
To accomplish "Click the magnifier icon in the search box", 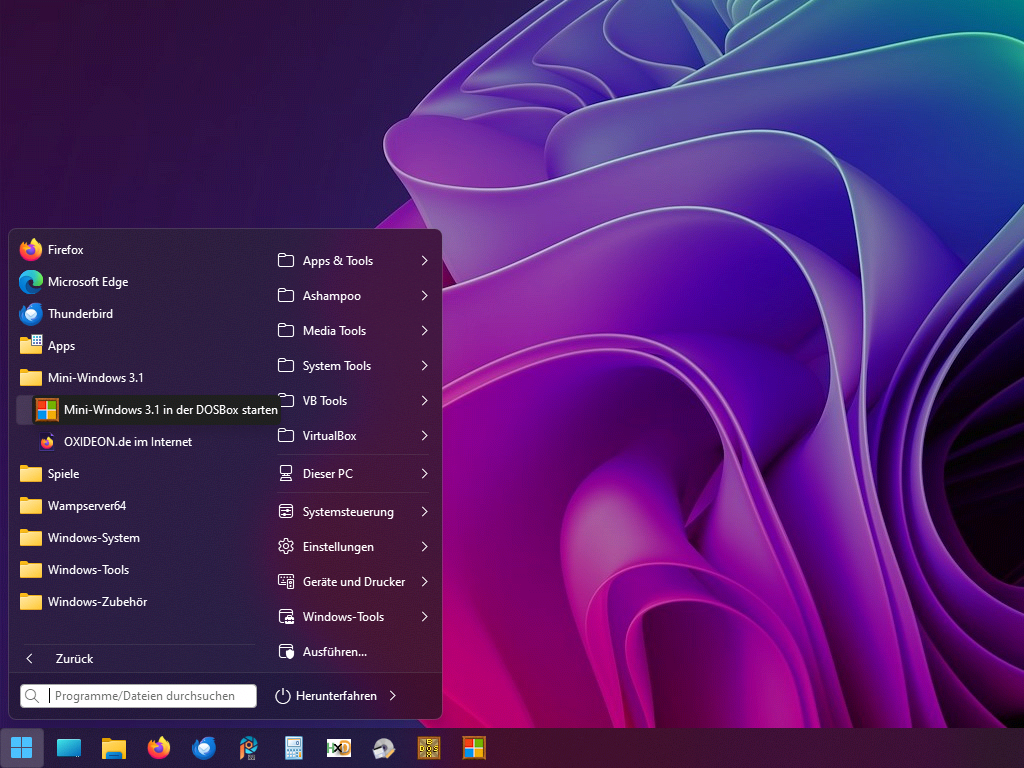I will (32, 696).
